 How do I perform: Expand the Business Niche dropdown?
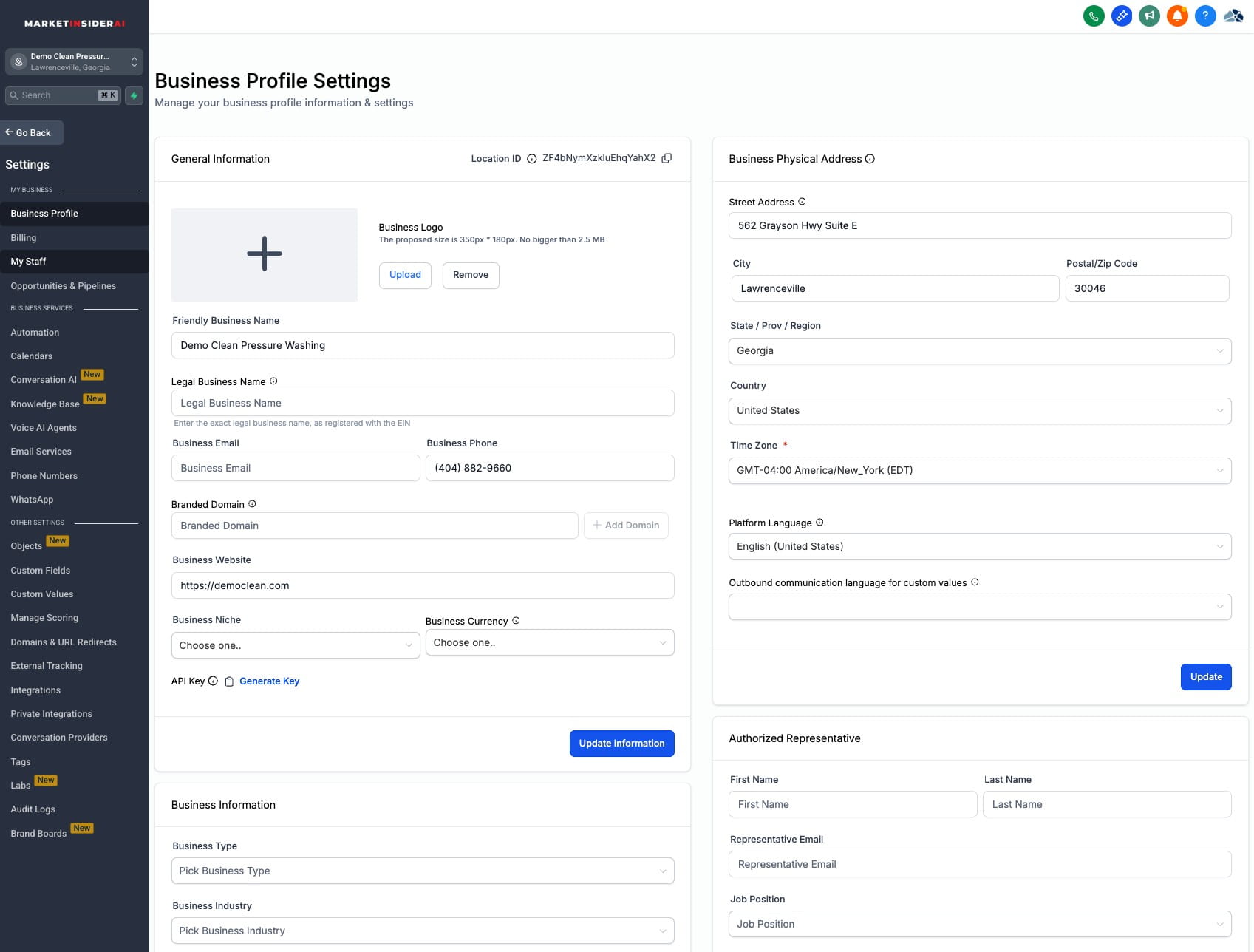[x=296, y=645]
